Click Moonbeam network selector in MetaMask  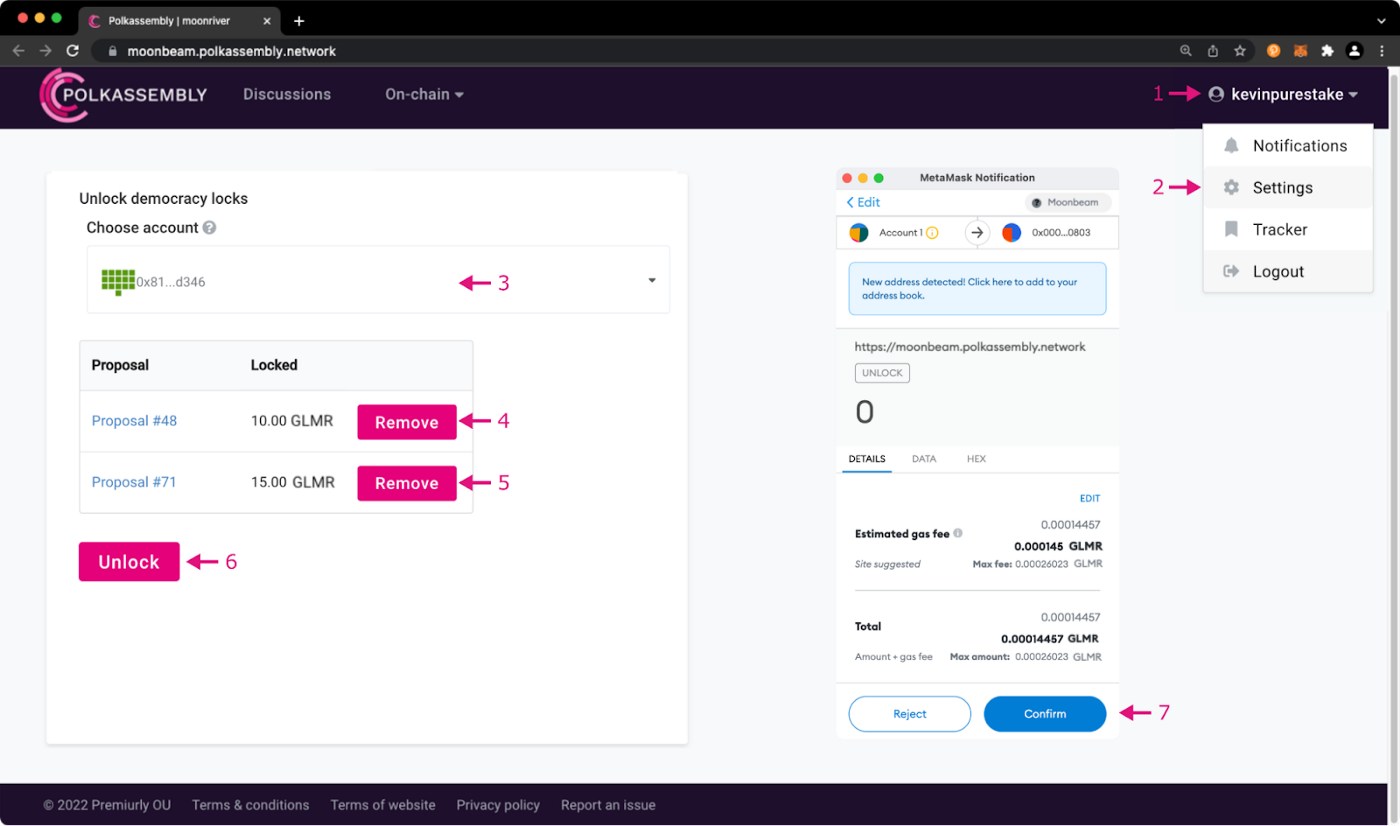pos(1067,202)
